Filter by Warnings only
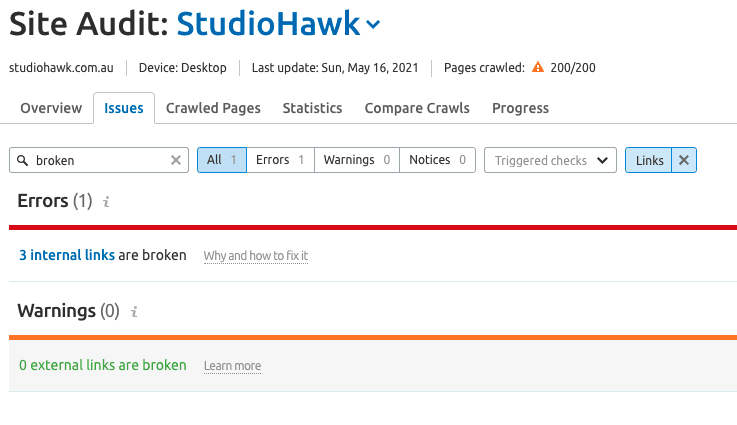Screen dimensions: 737x425 [x=356, y=160]
